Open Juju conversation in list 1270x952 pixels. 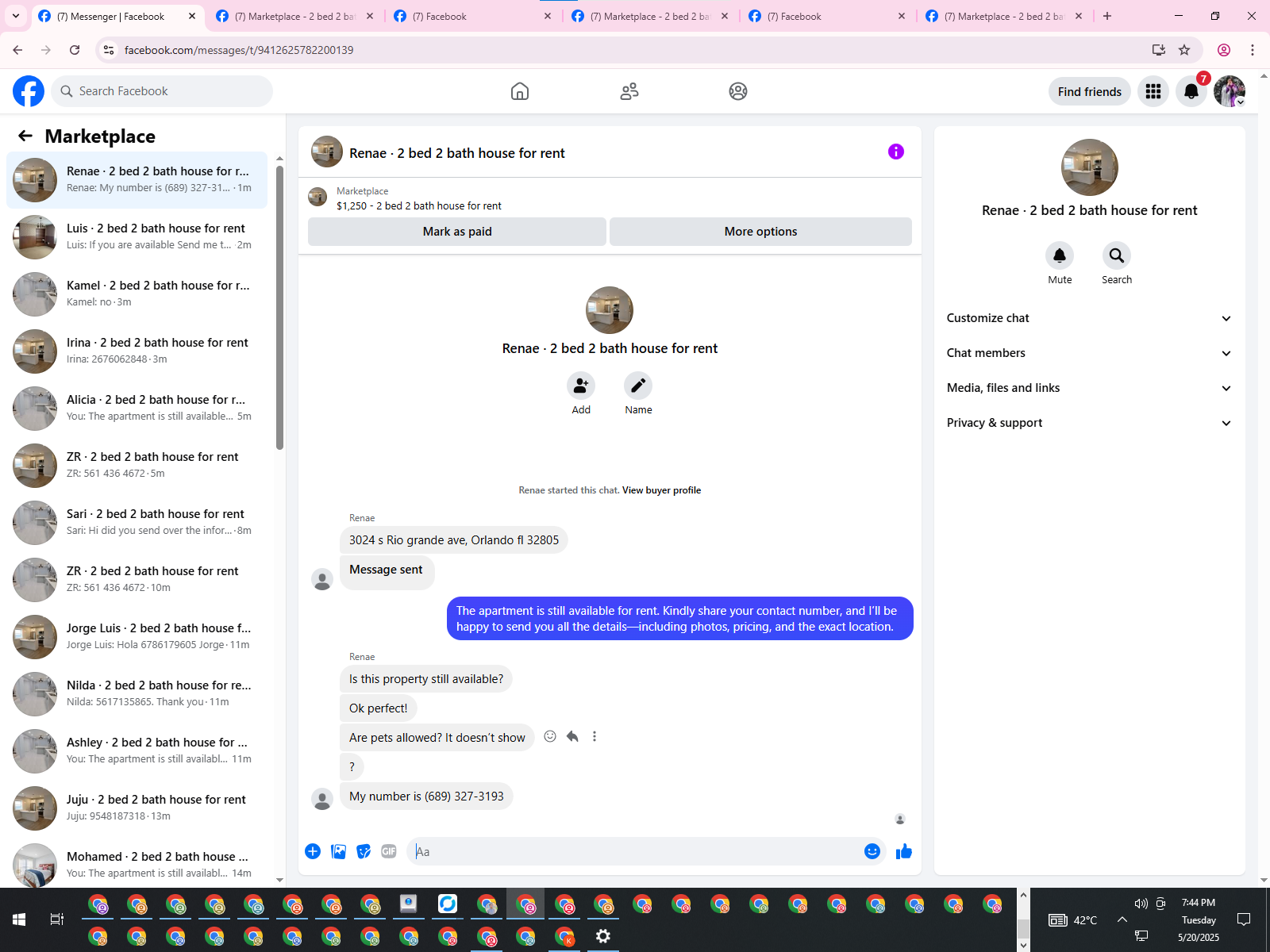(137, 808)
